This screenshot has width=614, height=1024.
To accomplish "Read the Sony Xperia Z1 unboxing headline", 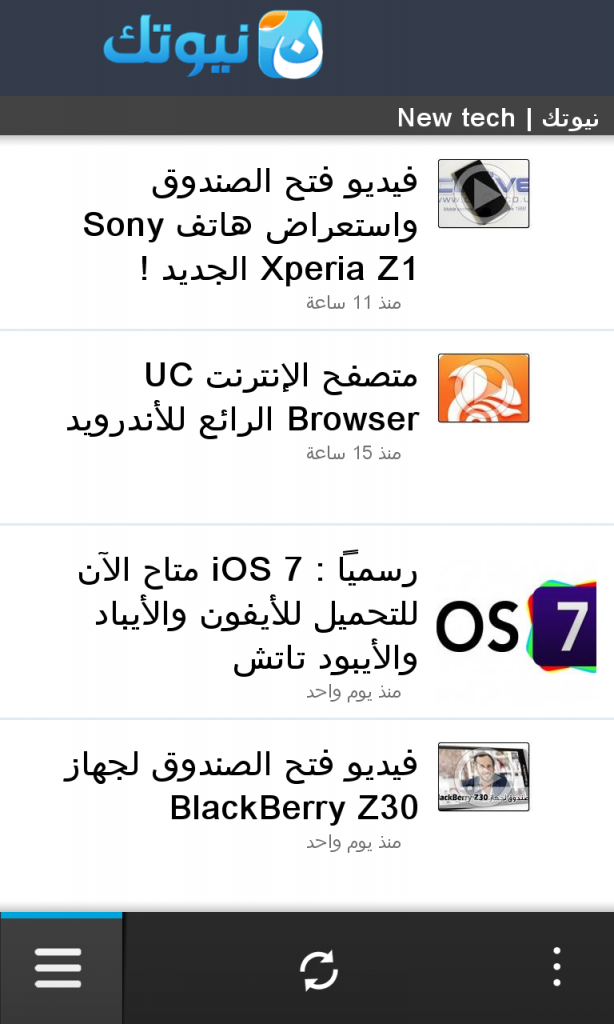I will click(250, 225).
